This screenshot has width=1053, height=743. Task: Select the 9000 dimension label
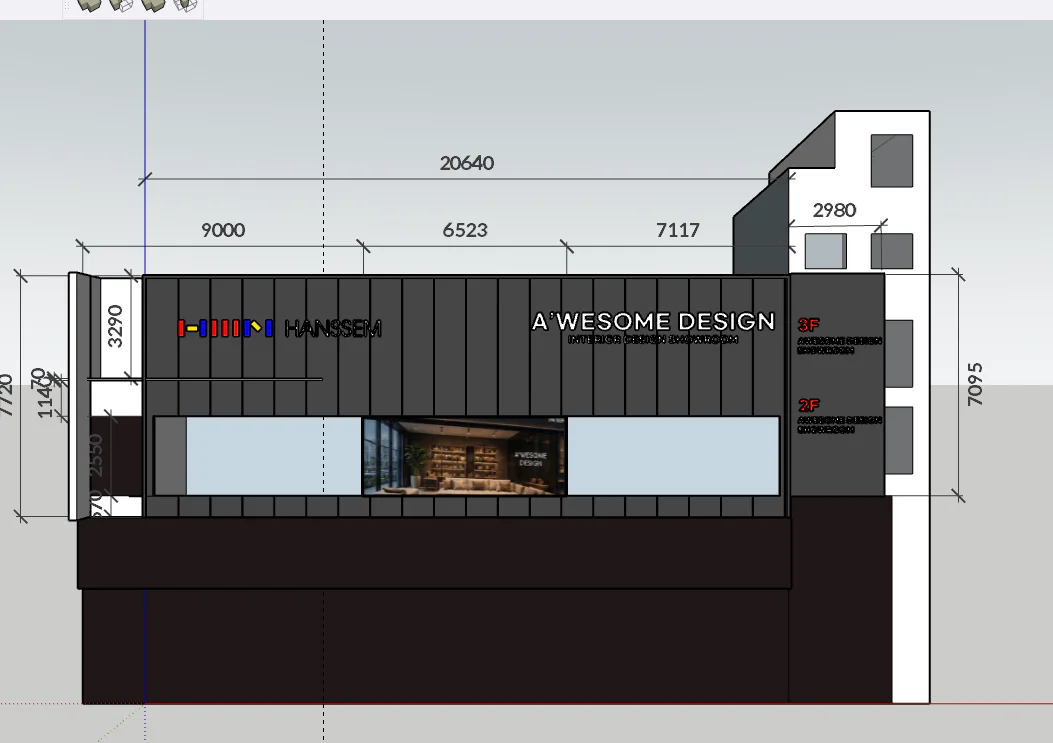click(223, 230)
